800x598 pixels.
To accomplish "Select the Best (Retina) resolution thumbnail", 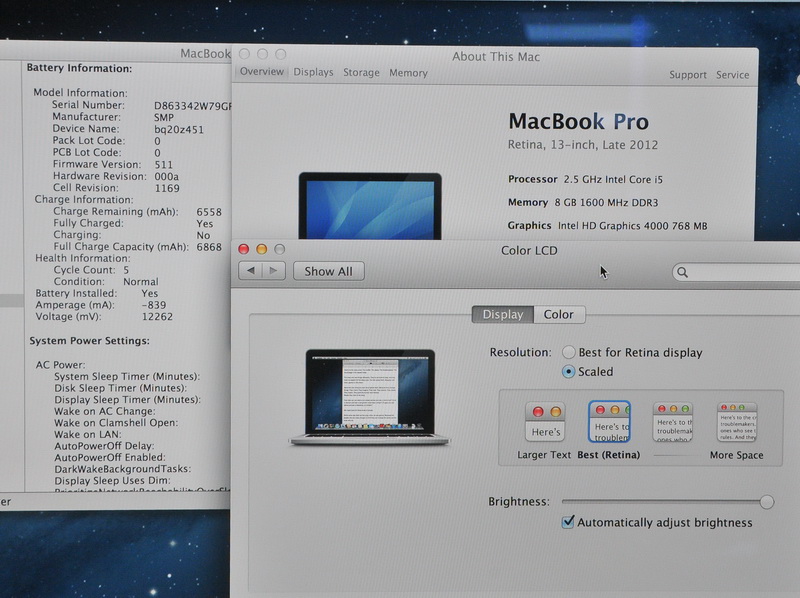I will pos(609,421).
